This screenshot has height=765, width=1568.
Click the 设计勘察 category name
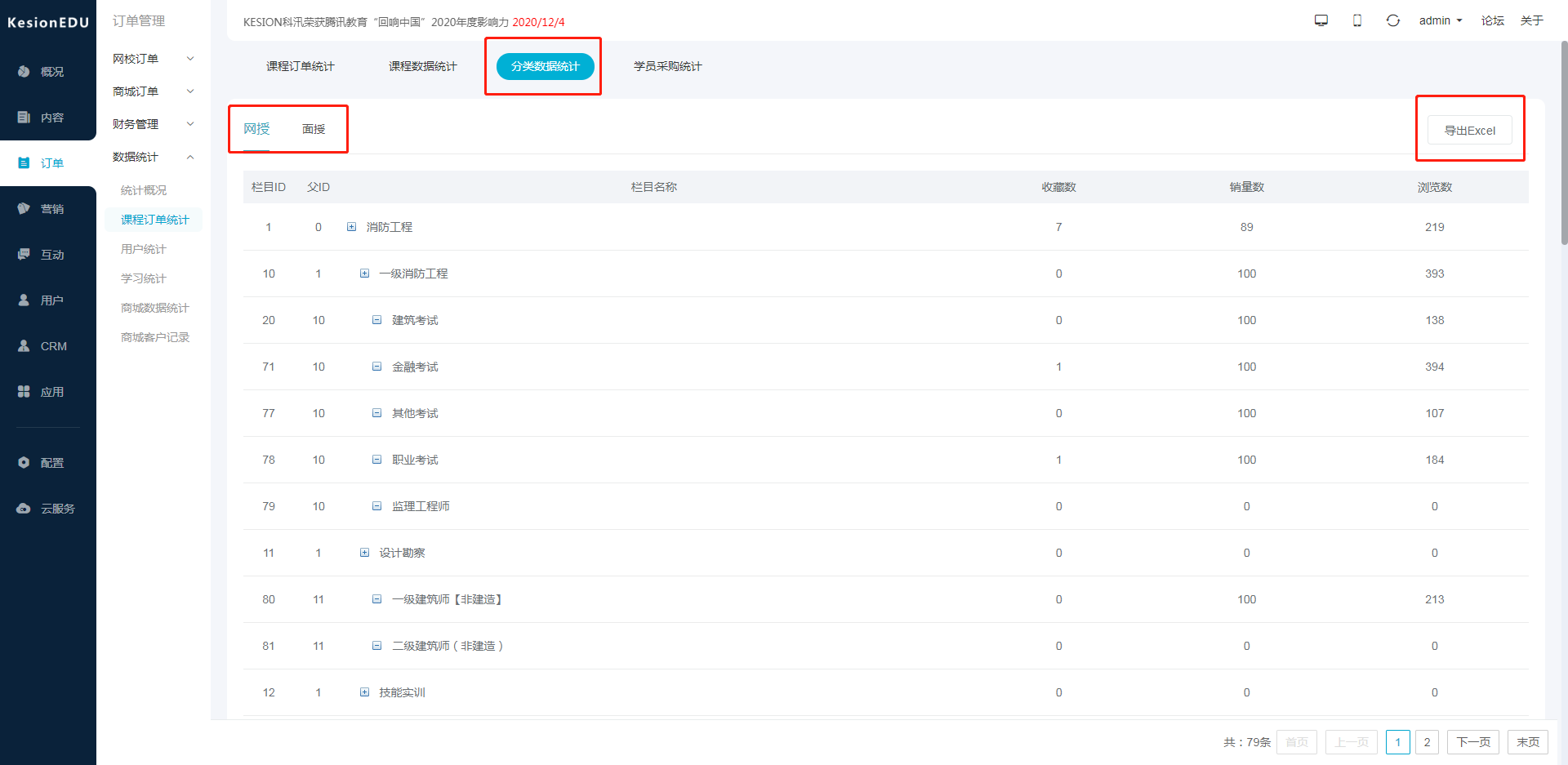[402, 553]
